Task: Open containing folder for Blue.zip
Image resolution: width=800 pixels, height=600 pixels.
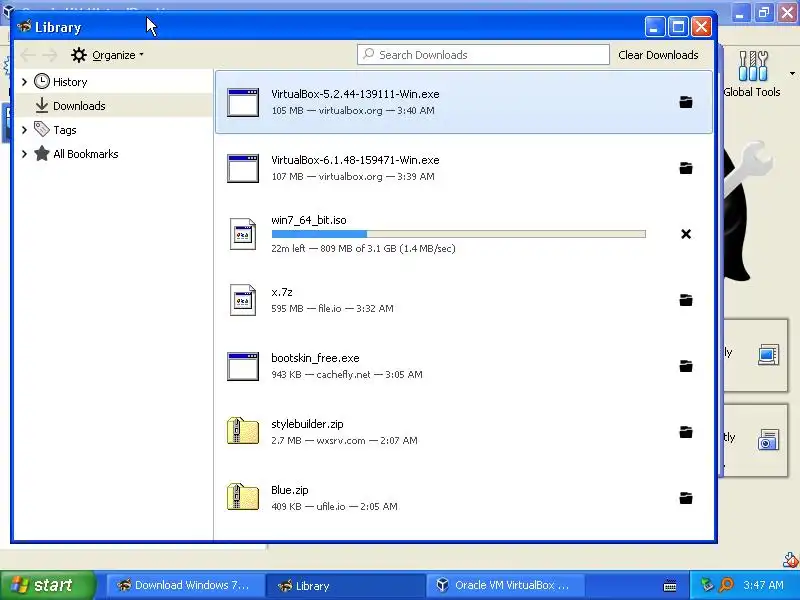Action: point(686,498)
